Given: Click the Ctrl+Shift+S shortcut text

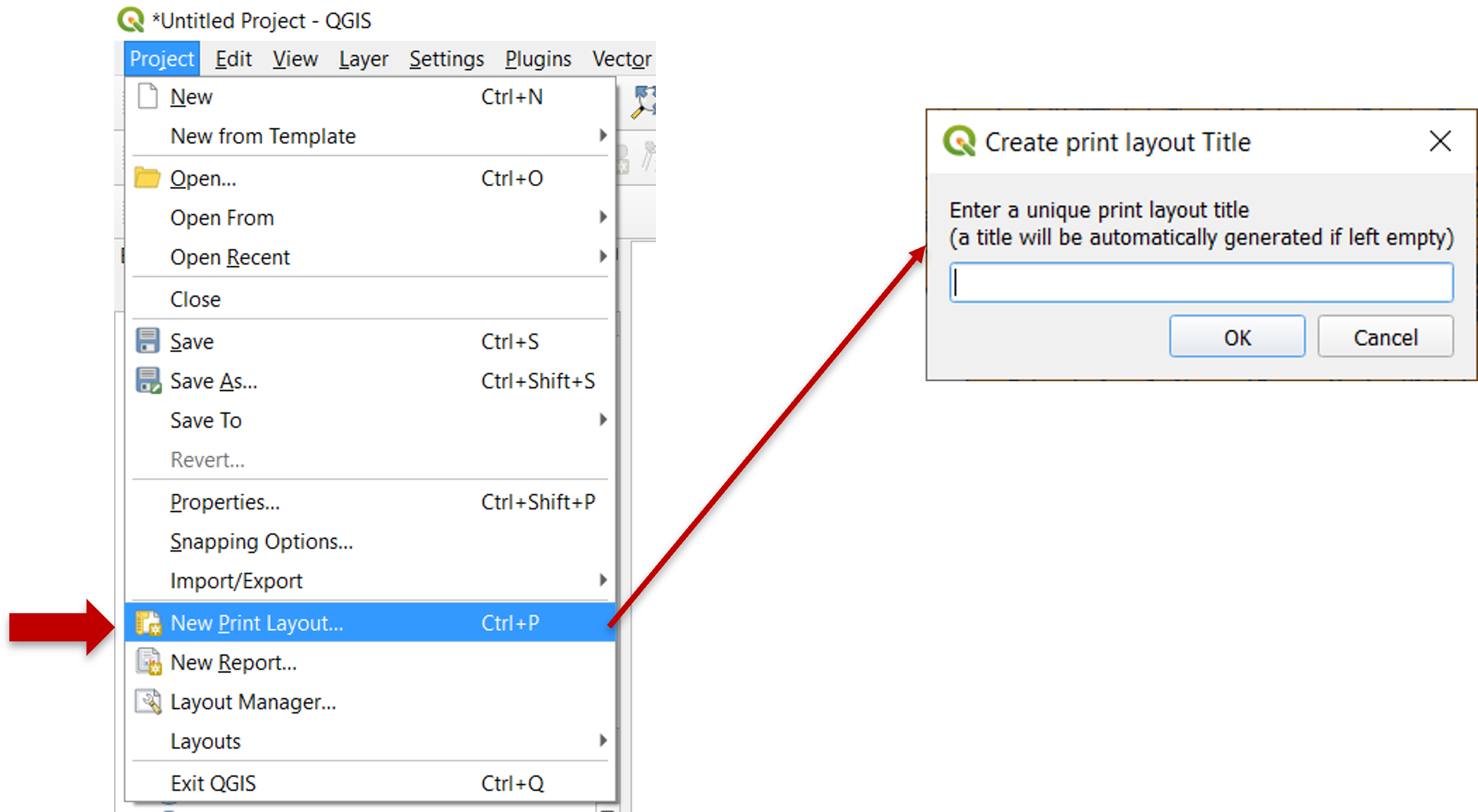Looking at the screenshot, I should (538, 381).
